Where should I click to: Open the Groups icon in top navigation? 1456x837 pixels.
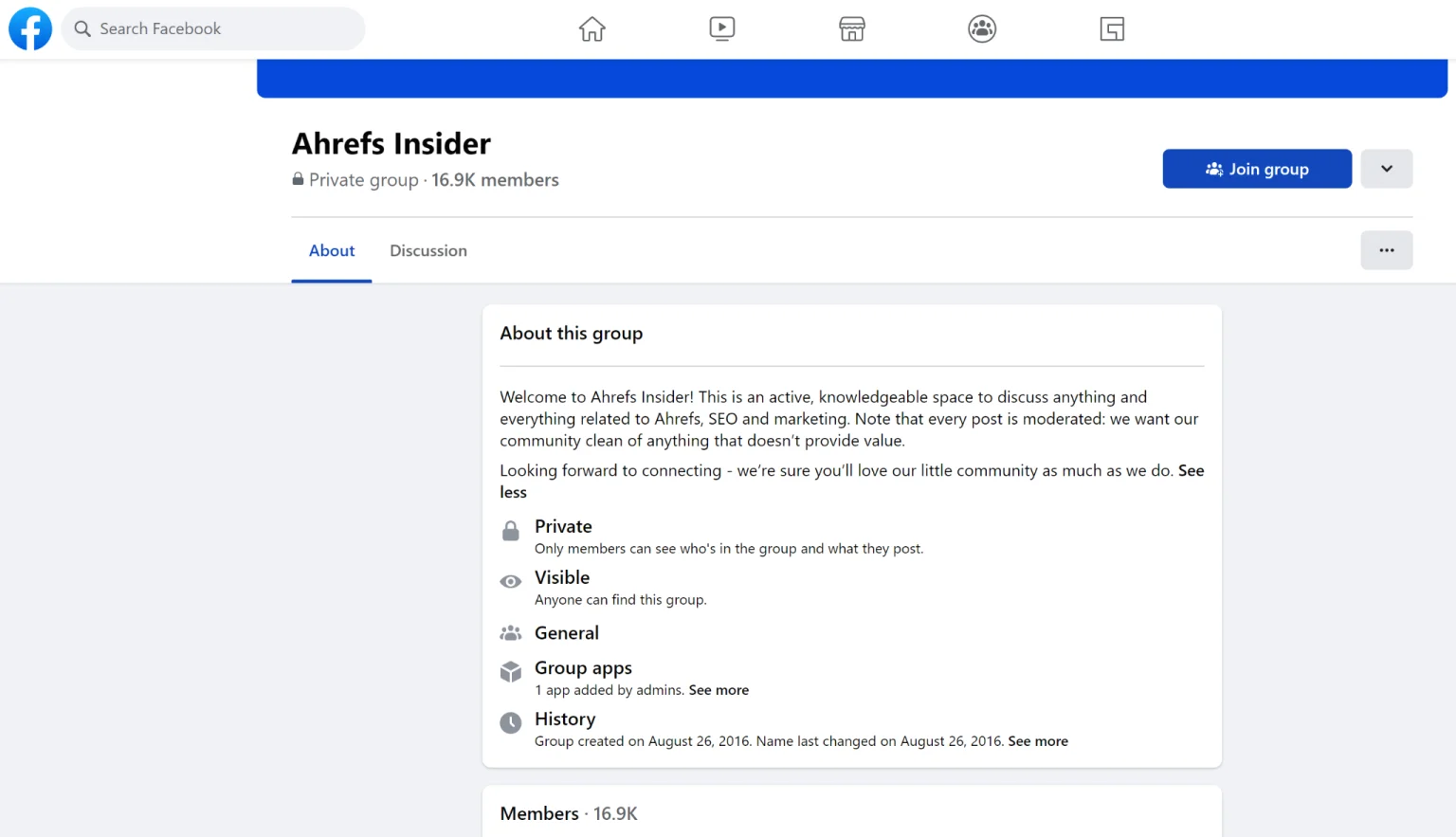[981, 29]
